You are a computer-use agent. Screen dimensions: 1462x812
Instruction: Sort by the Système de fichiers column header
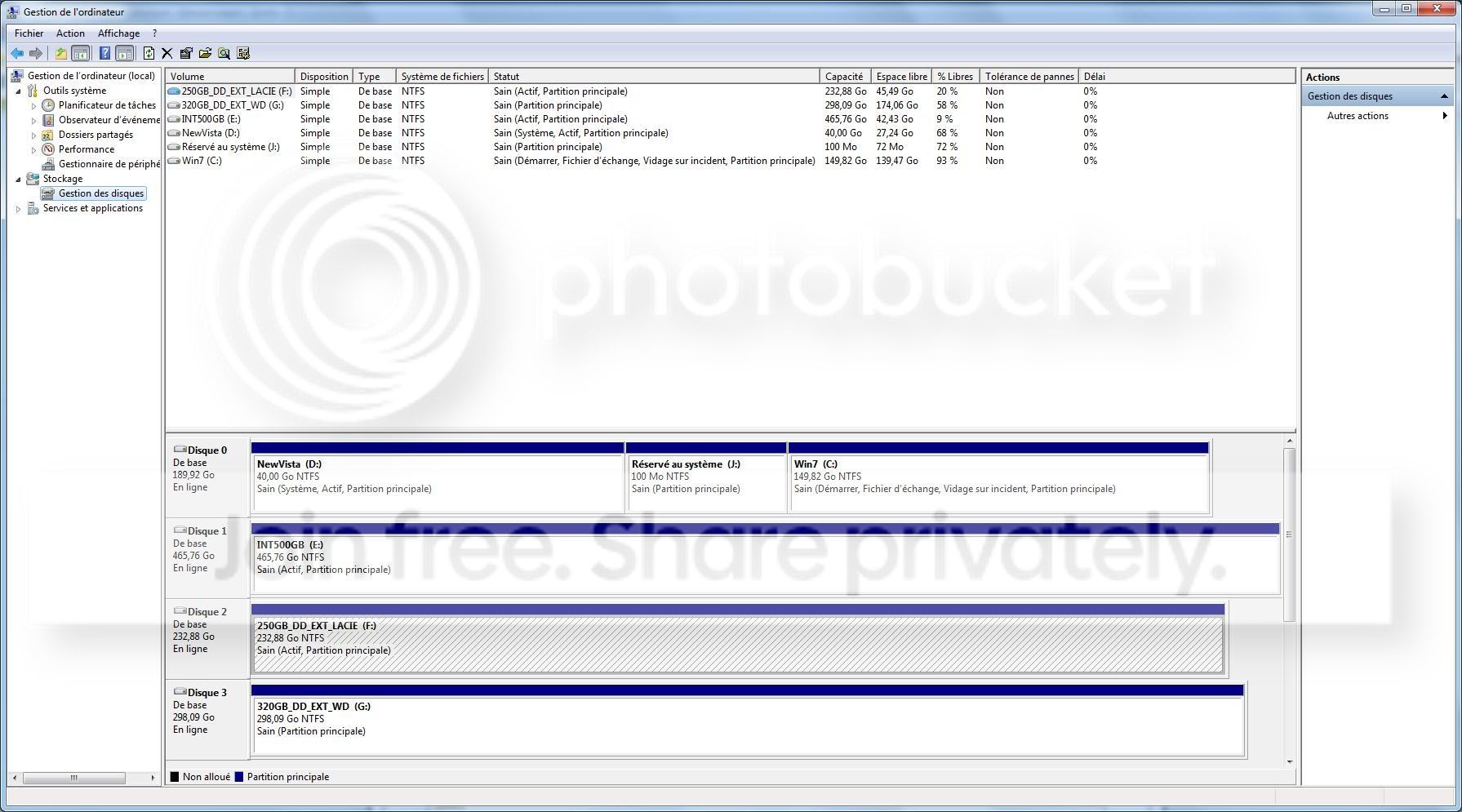(442, 76)
